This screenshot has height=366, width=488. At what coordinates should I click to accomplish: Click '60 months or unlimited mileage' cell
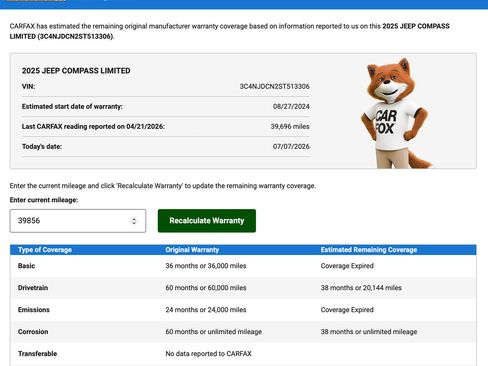(x=213, y=332)
